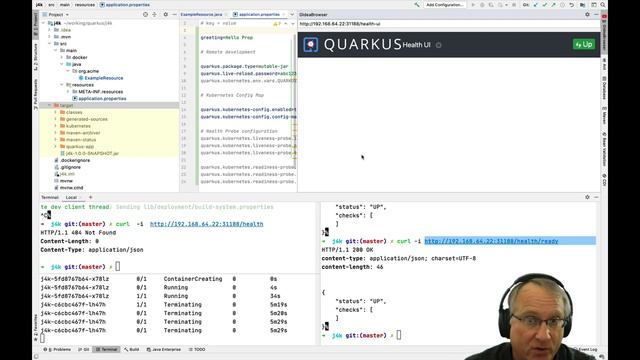
Task: Toggle the Structure side tool window button
Action: click(36, 57)
